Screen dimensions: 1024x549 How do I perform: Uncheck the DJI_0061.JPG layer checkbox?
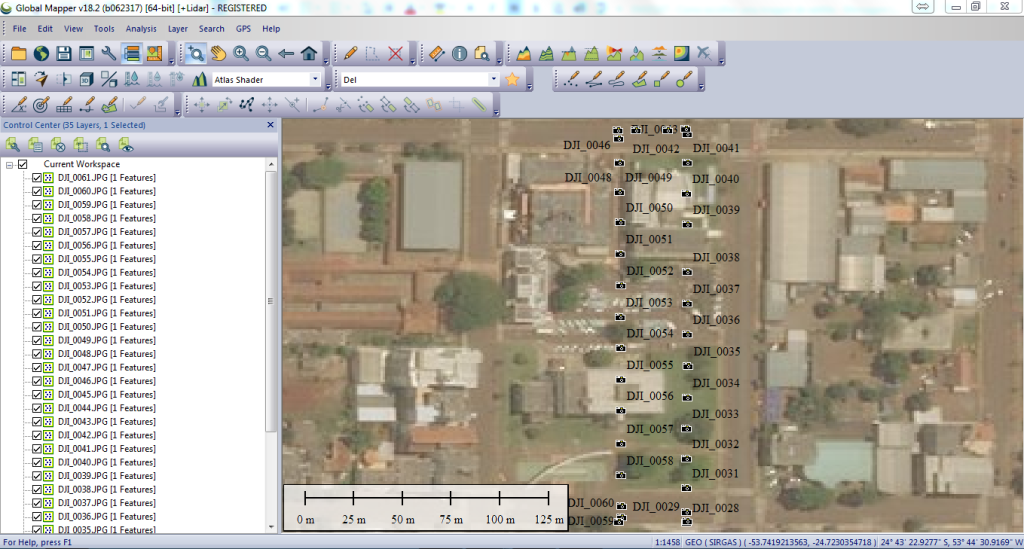tap(37, 178)
